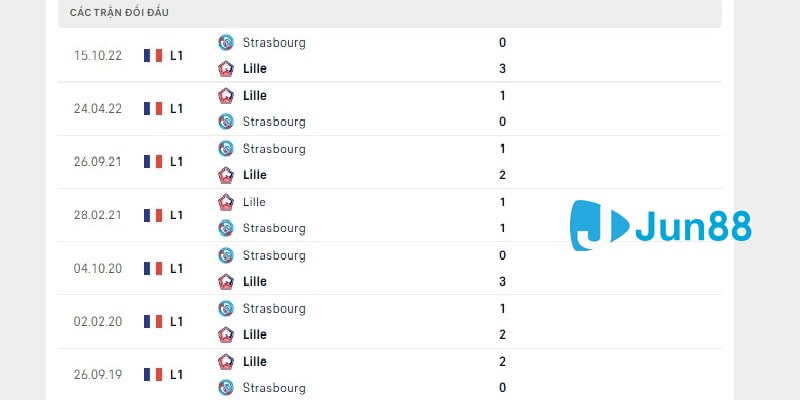The height and width of the screenshot is (400, 800).
Task: Click Lille crest in the 26.09.21 match
Action: (x=226, y=175)
